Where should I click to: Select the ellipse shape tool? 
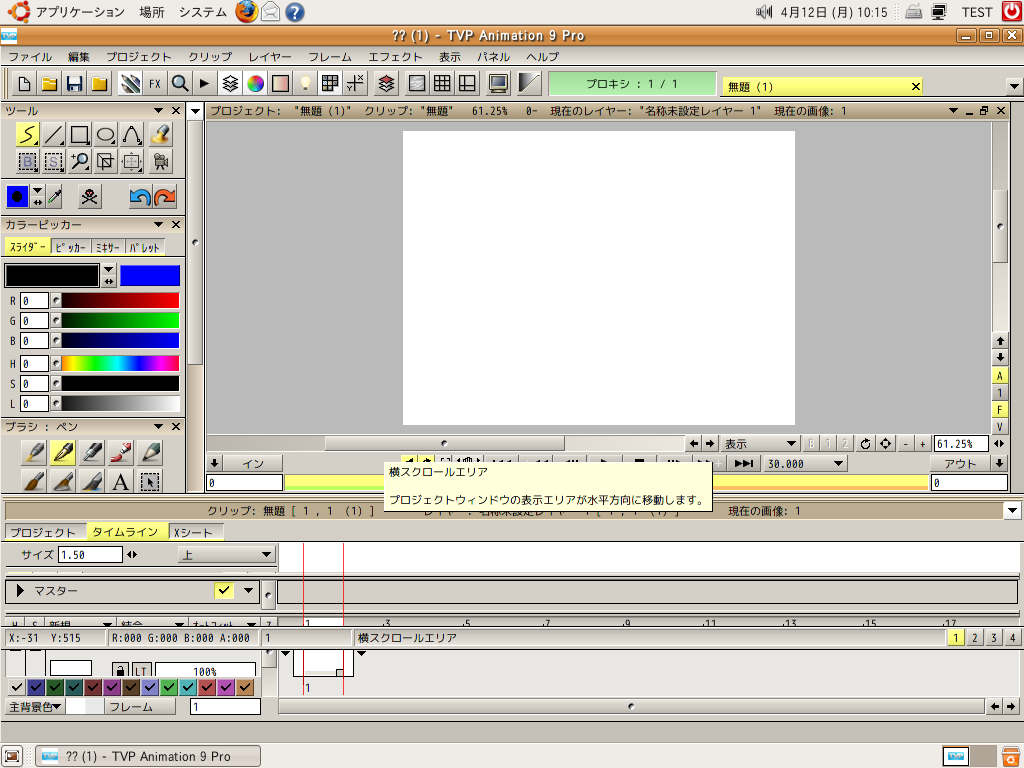pos(106,135)
